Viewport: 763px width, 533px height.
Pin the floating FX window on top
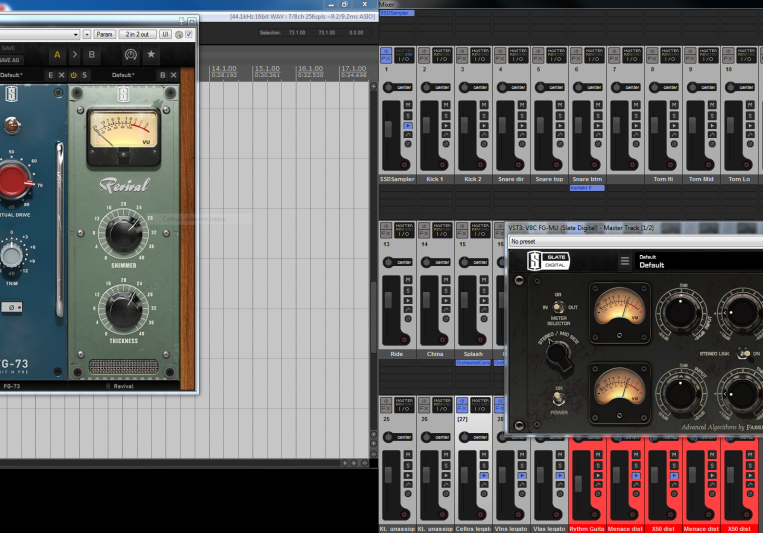pyautogui.click(x=182, y=20)
